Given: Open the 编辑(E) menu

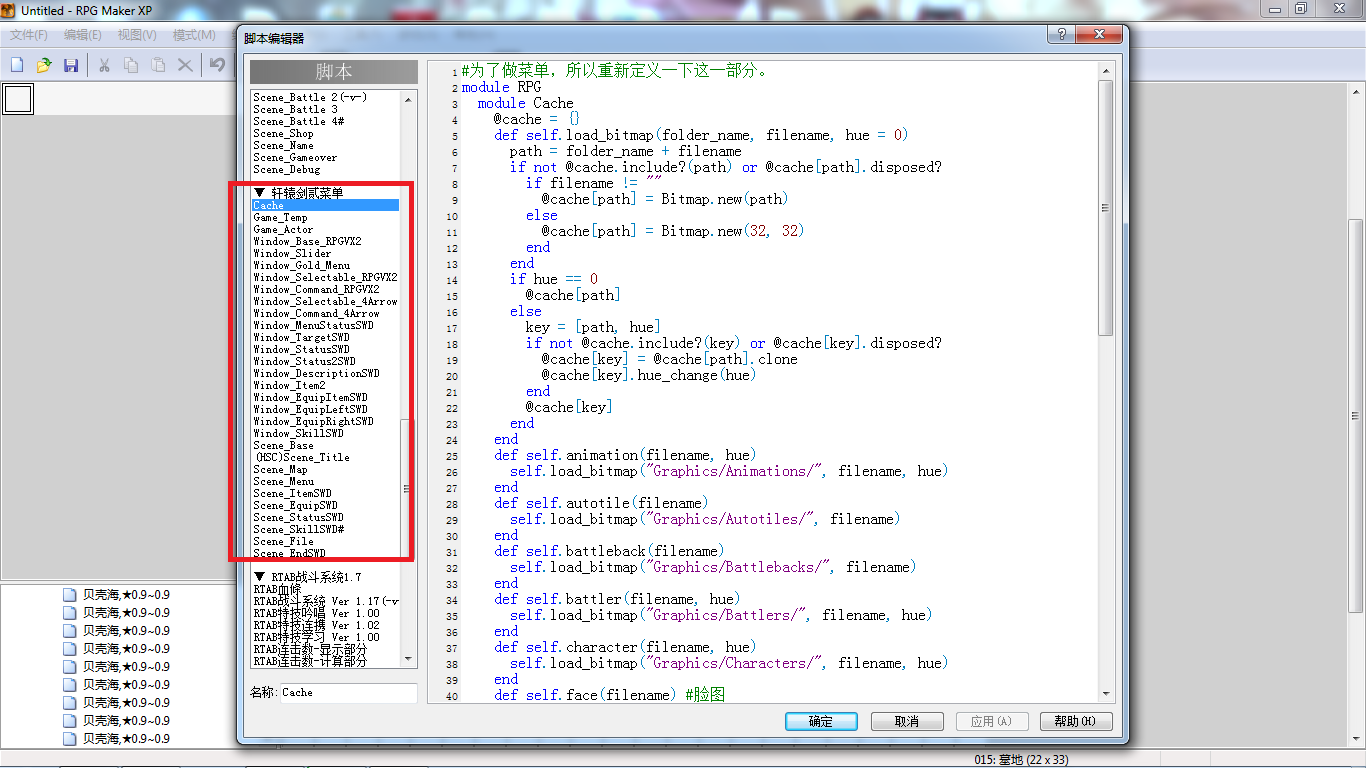Looking at the screenshot, I should (x=83, y=35).
